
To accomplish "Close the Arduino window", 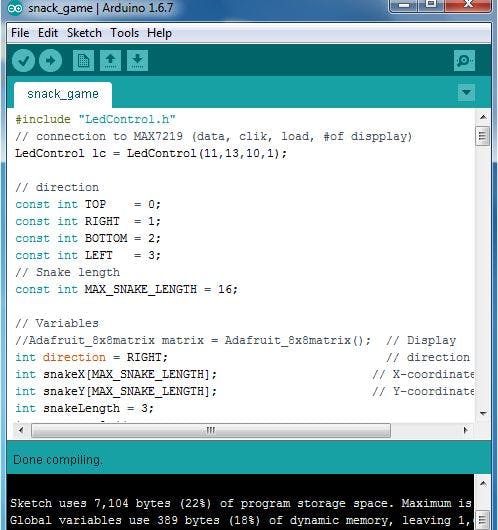I will click(x=468, y=6).
